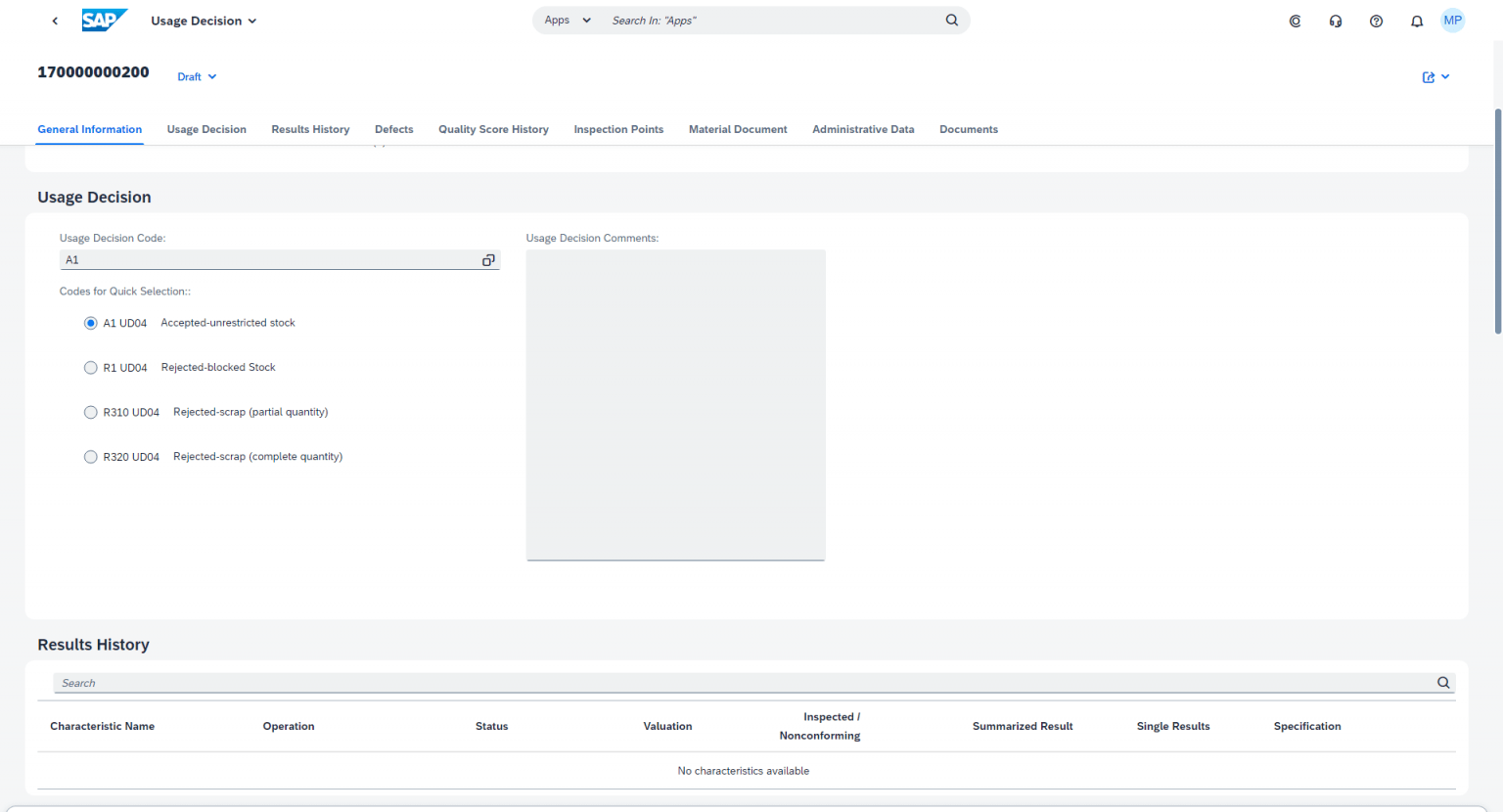Click the export share button
The image size is (1503, 812).
[1430, 76]
